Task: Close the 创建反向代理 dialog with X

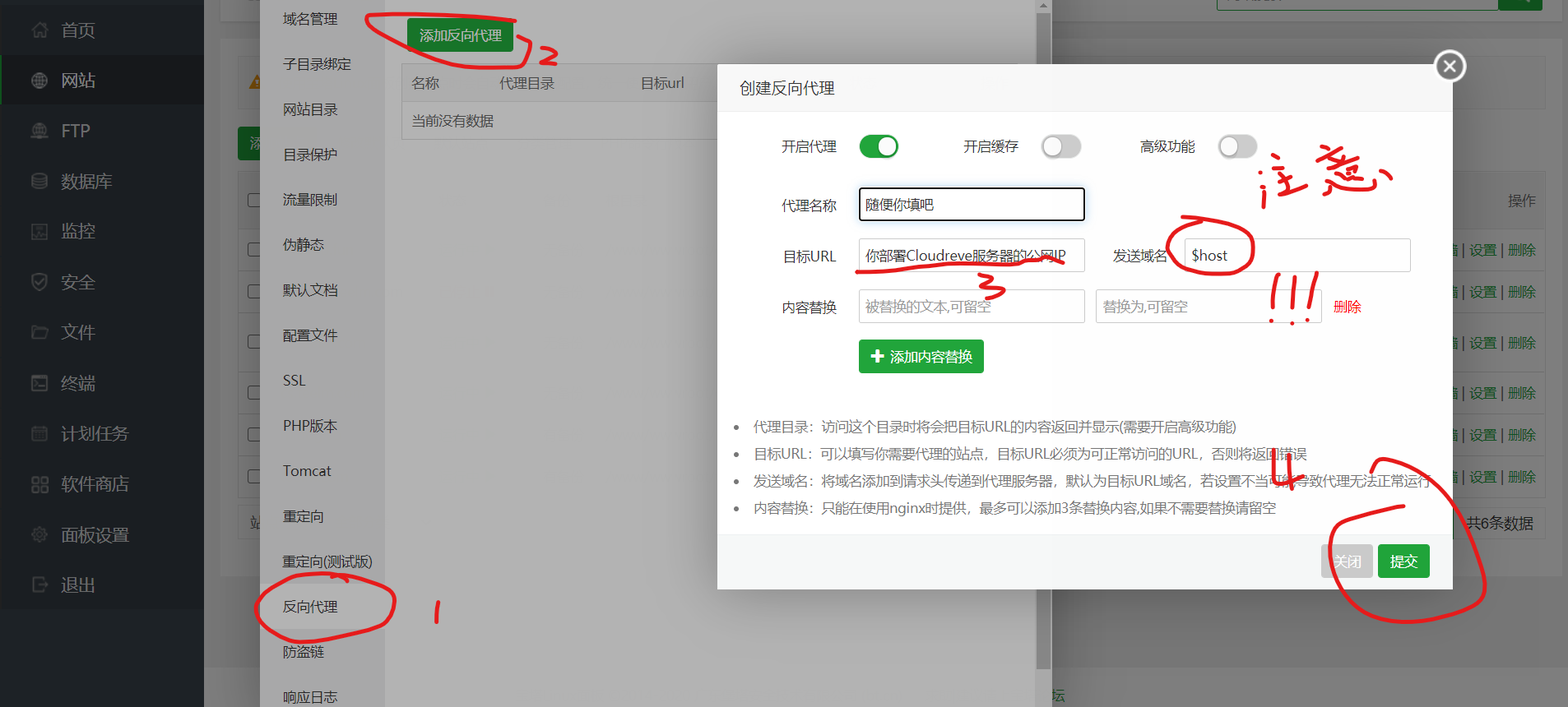Action: 1450,66
